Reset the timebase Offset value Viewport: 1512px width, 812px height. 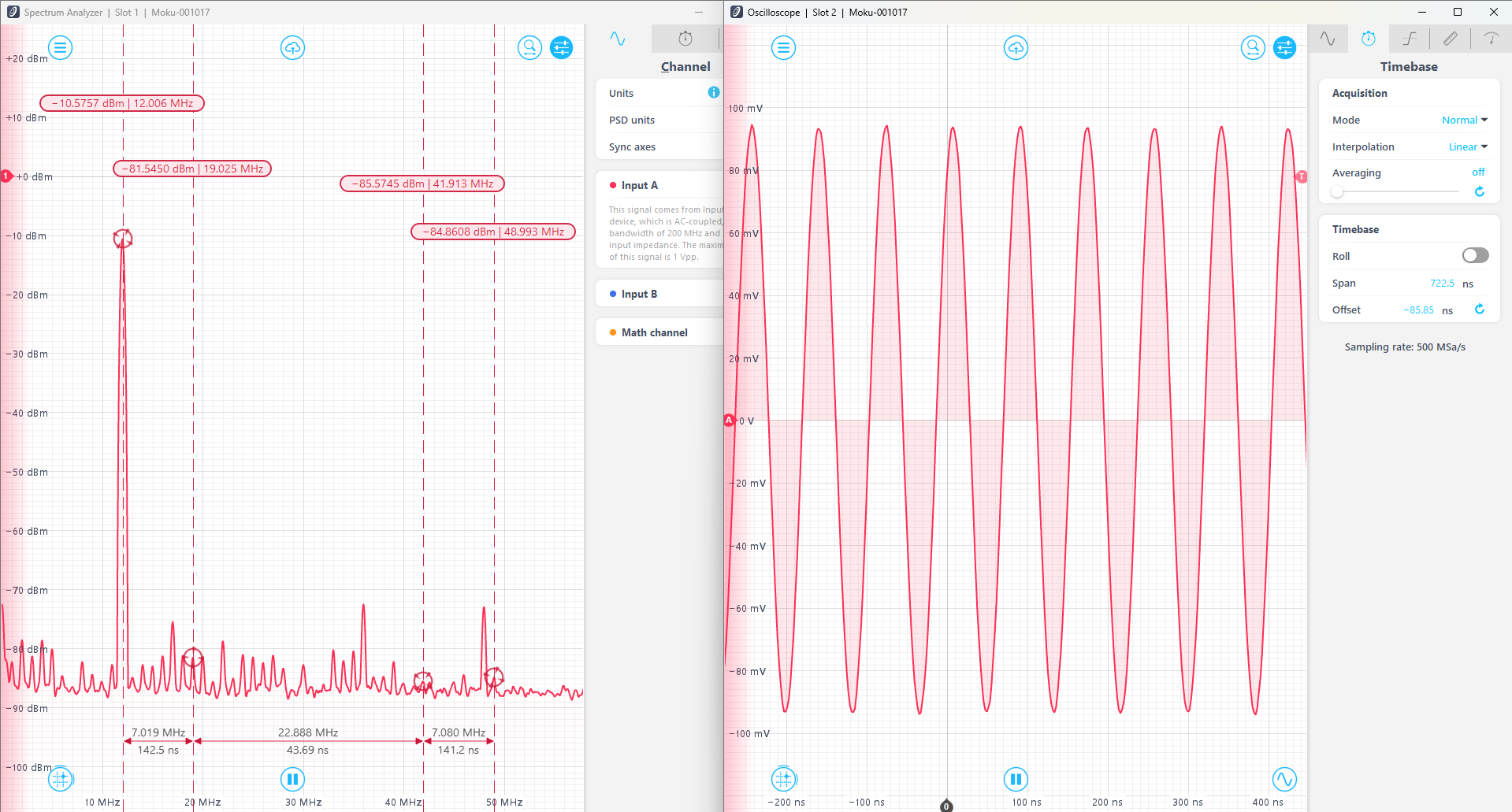click(1479, 310)
